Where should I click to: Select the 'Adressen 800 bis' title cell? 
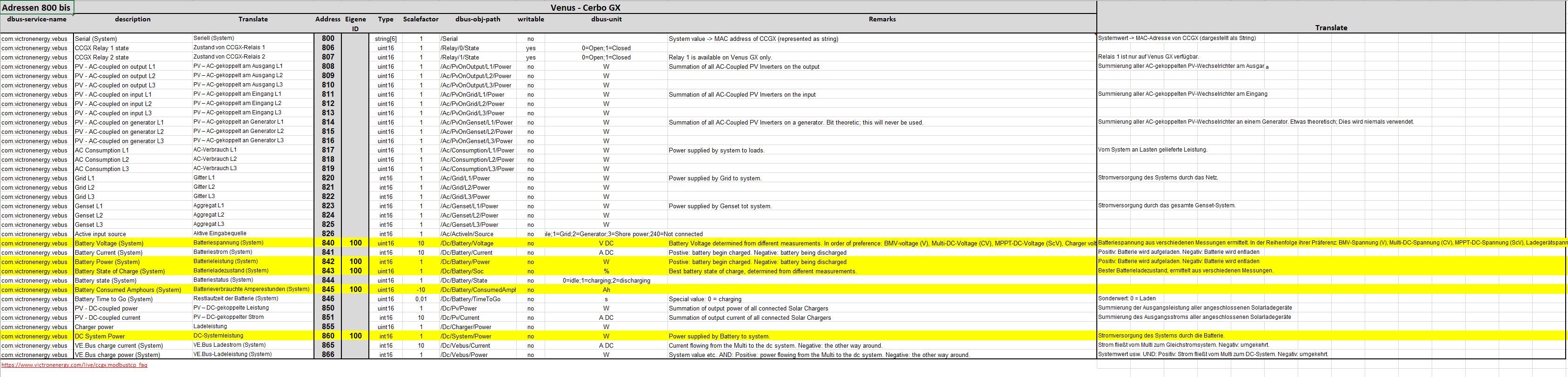click(37, 7)
